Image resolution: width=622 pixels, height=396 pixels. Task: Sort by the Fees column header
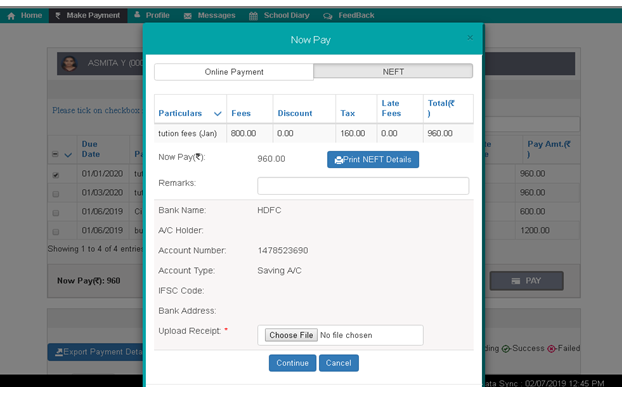(241, 113)
